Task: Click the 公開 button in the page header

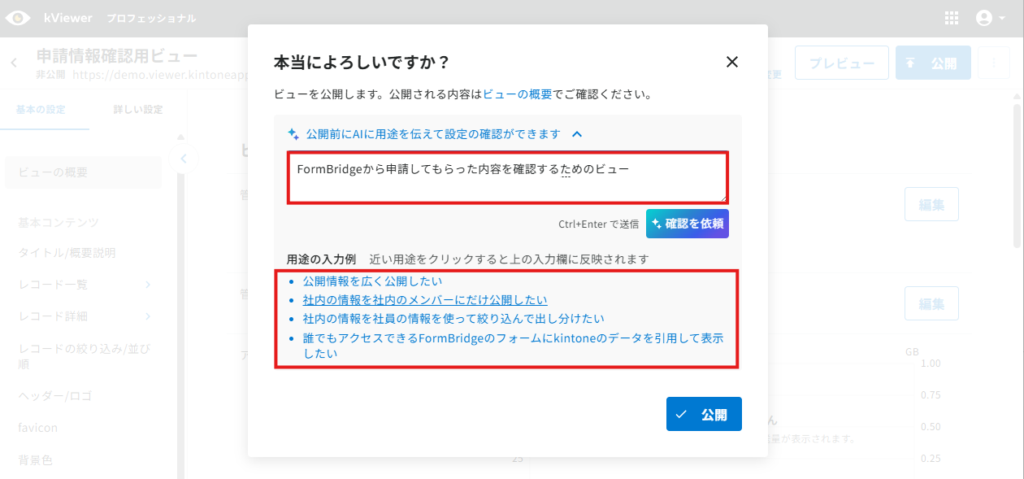Action: (933, 63)
